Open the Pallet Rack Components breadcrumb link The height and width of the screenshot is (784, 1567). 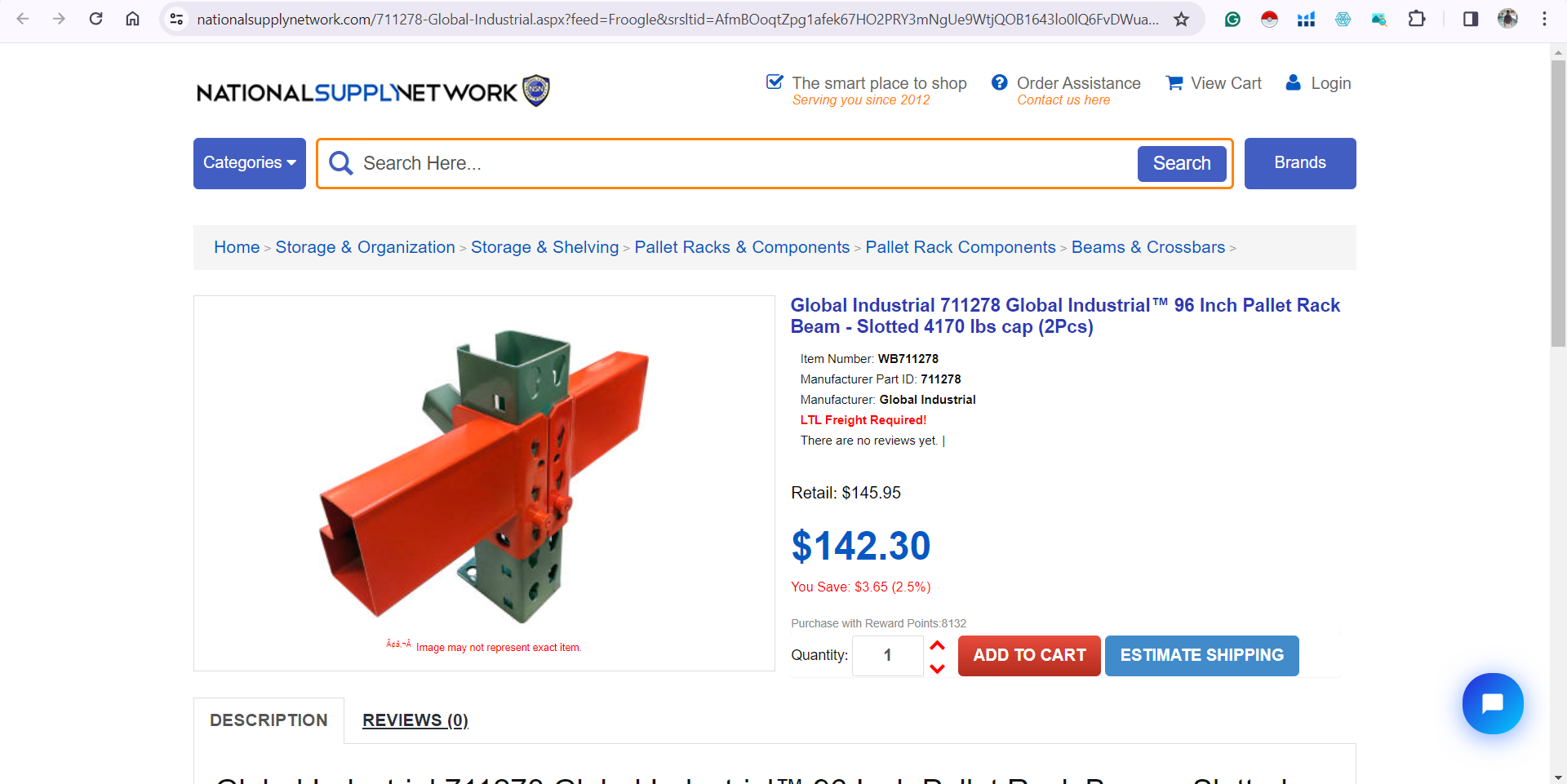(x=961, y=247)
